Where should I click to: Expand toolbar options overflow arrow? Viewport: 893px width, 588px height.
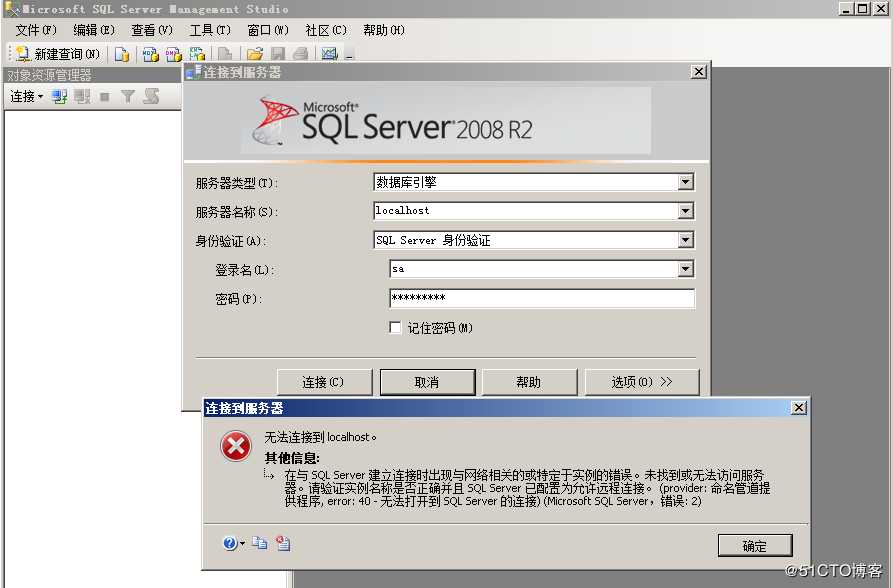[349, 56]
